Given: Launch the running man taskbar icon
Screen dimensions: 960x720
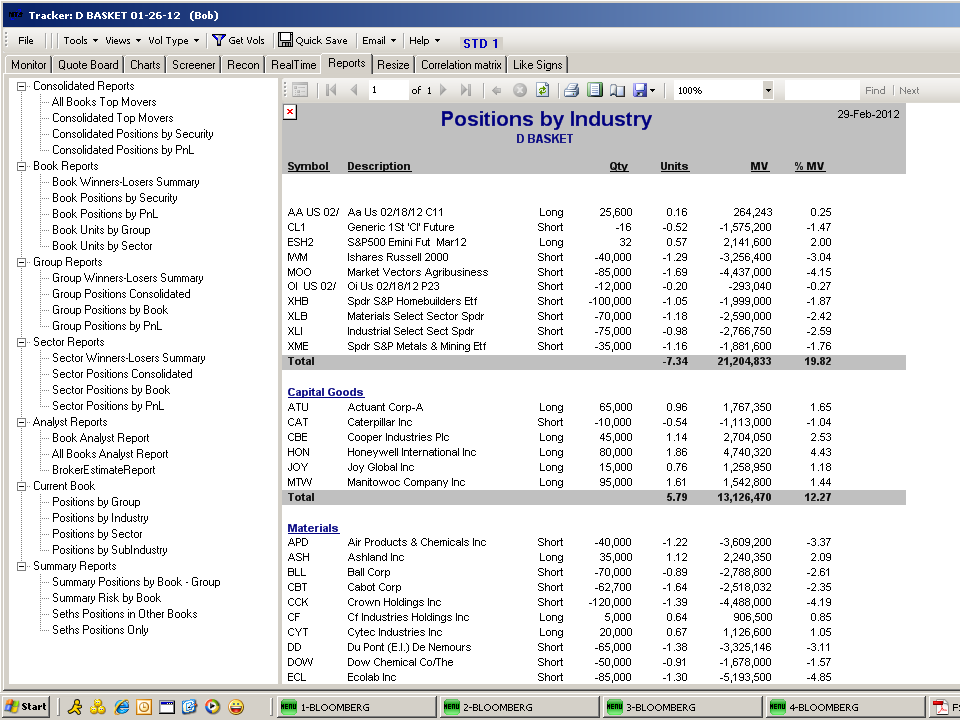Looking at the screenshot, I should (x=75, y=707).
